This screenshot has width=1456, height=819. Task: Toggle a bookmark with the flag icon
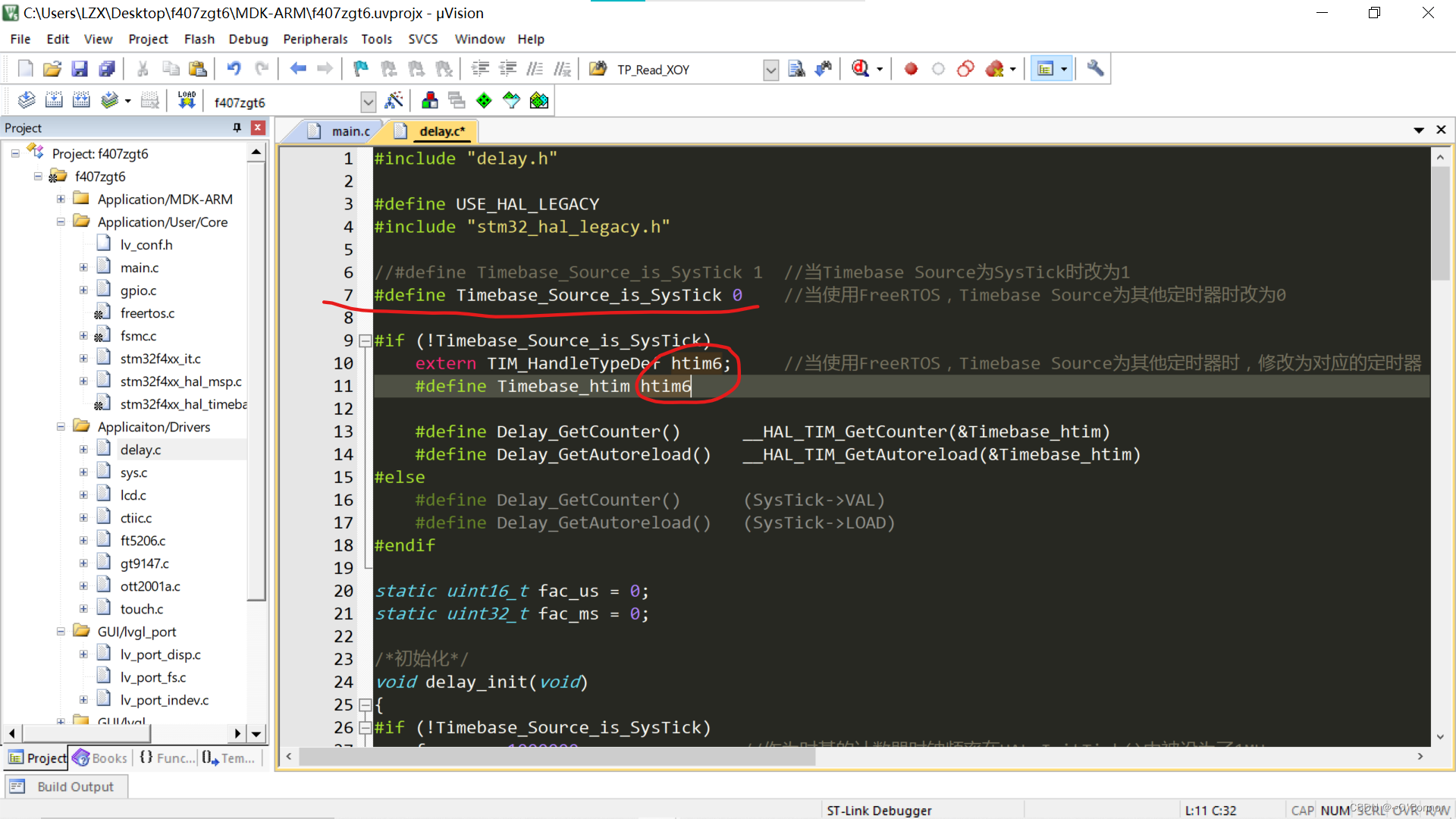[359, 68]
